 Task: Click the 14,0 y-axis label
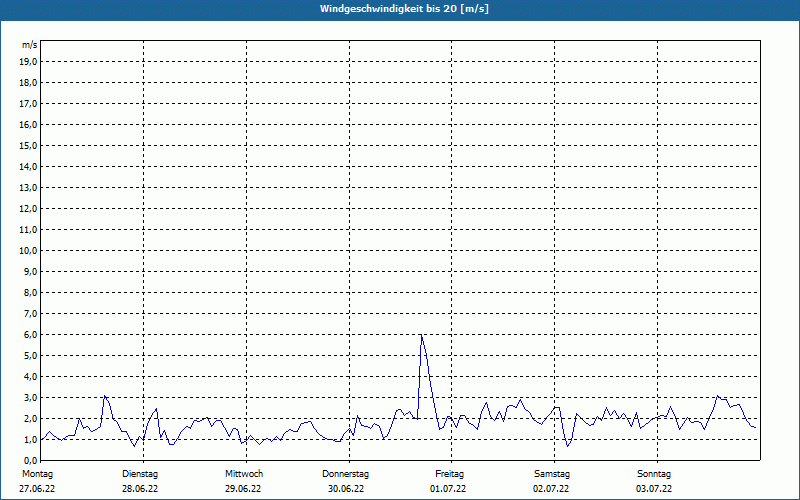pyautogui.click(x=28, y=167)
